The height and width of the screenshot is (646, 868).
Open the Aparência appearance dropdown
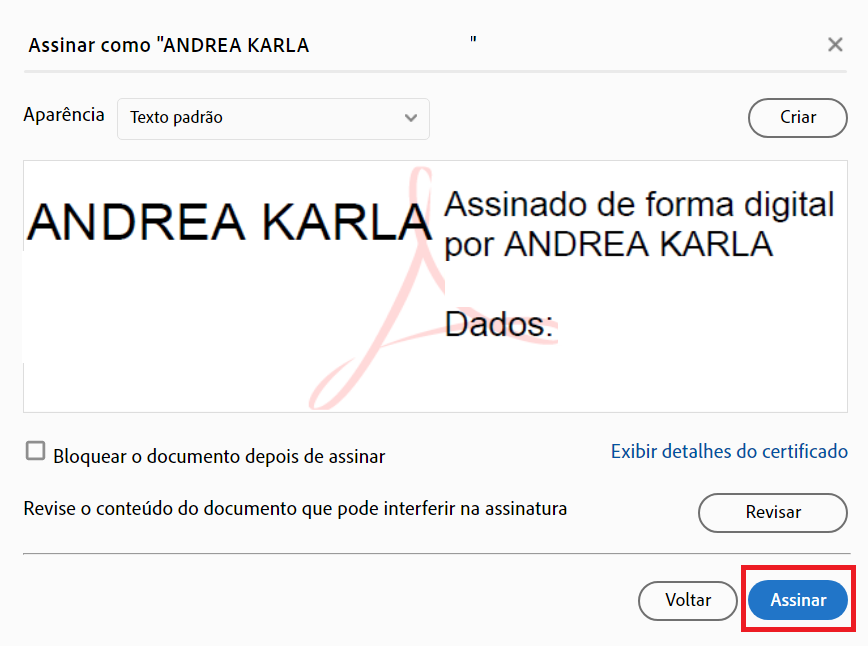[274, 118]
